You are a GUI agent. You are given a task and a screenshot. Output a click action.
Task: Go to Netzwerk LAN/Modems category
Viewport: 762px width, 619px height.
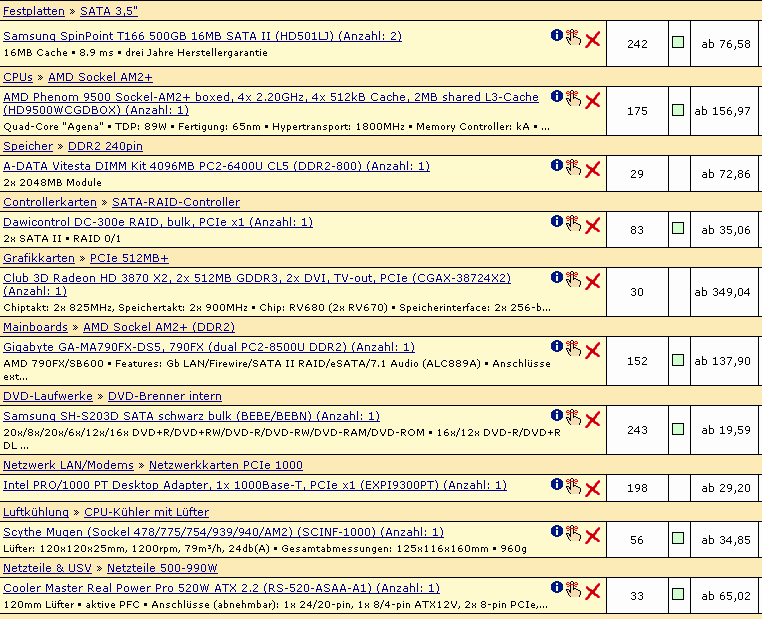(x=68, y=465)
